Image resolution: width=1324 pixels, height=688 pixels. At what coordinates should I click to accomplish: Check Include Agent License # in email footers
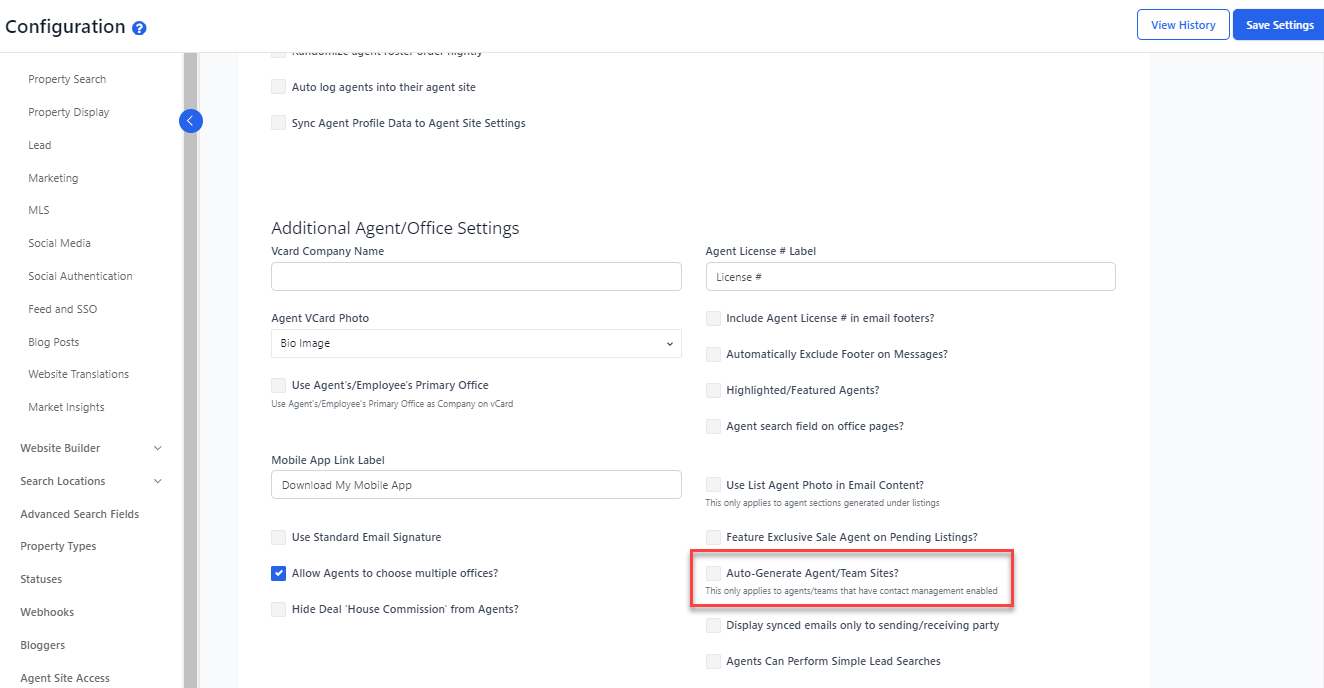click(x=714, y=317)
